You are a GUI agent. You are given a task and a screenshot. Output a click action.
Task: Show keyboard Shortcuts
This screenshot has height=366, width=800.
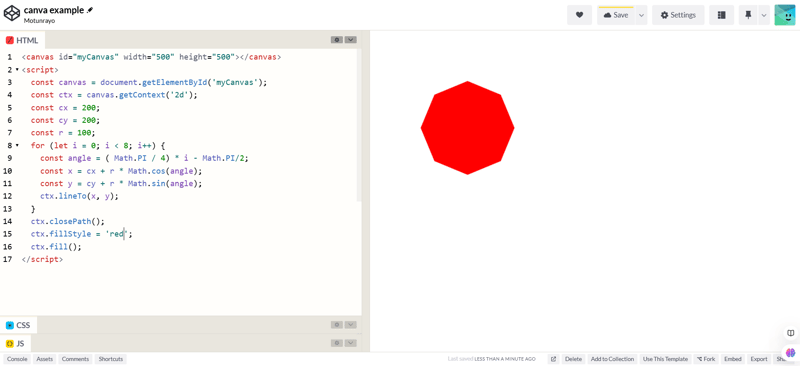[111, 359]
